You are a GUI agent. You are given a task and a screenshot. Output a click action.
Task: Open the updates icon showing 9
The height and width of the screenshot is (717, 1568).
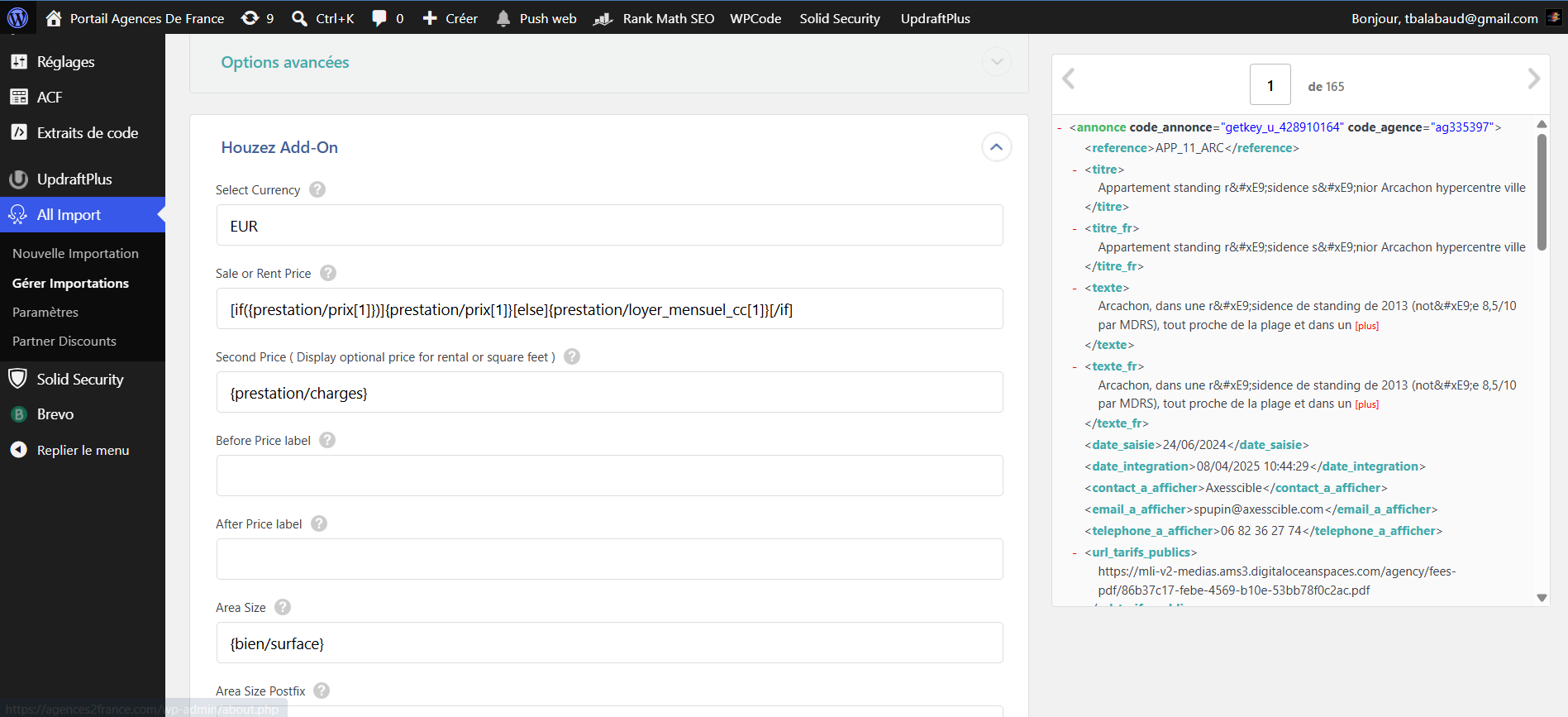[x=250, y=18]
